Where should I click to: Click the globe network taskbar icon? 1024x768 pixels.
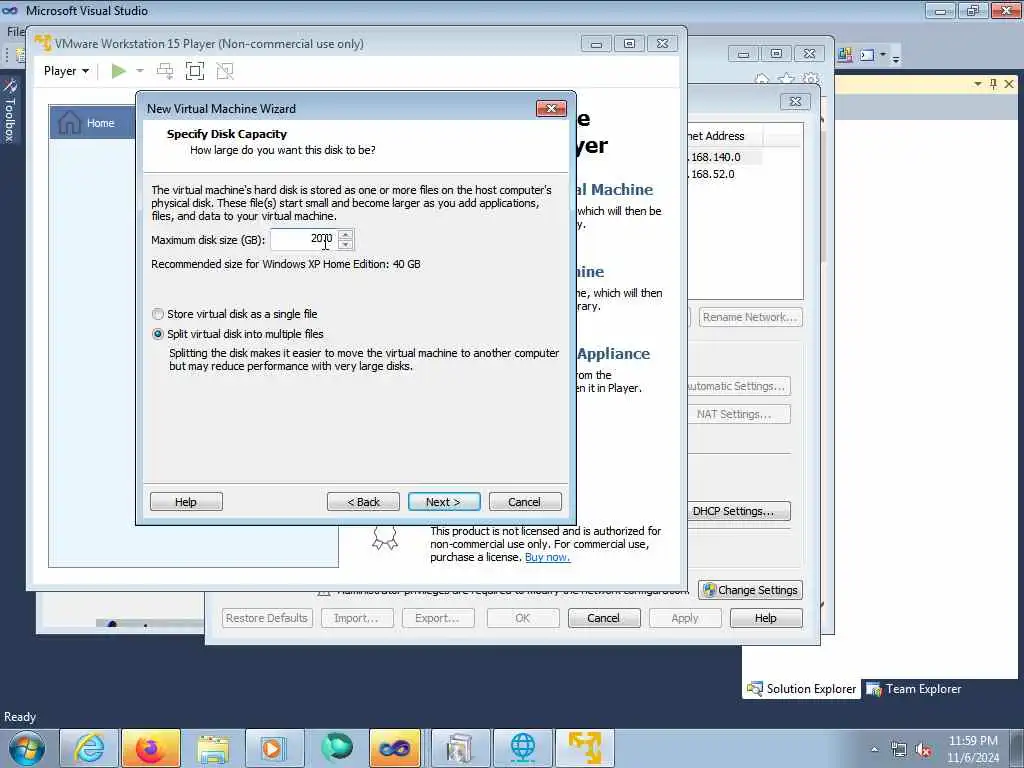(522, 748)
